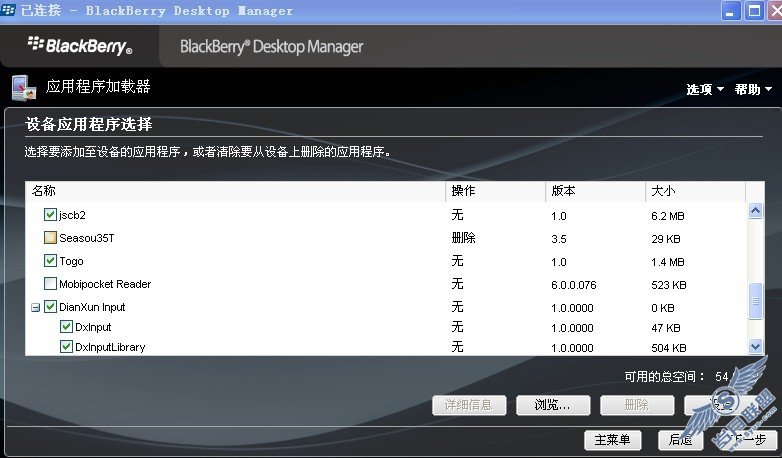This screenshot has width=782, height=458.
Task: Check the Mobipocket Reader checkbox
Action: click(50, 283)
